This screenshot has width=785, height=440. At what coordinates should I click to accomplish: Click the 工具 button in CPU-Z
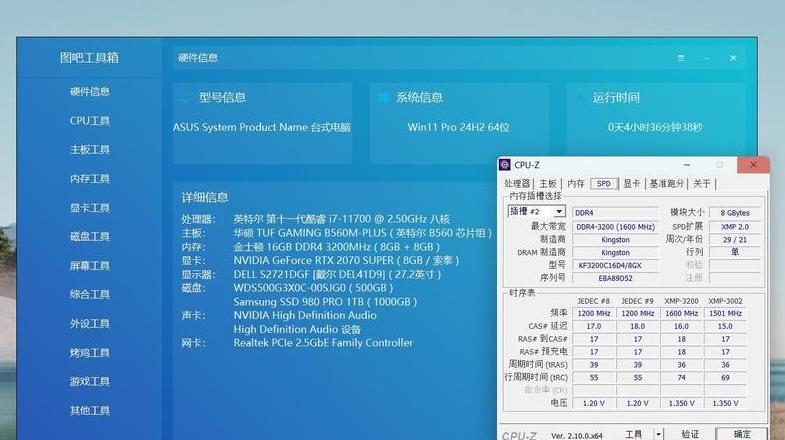coord(633,434)
